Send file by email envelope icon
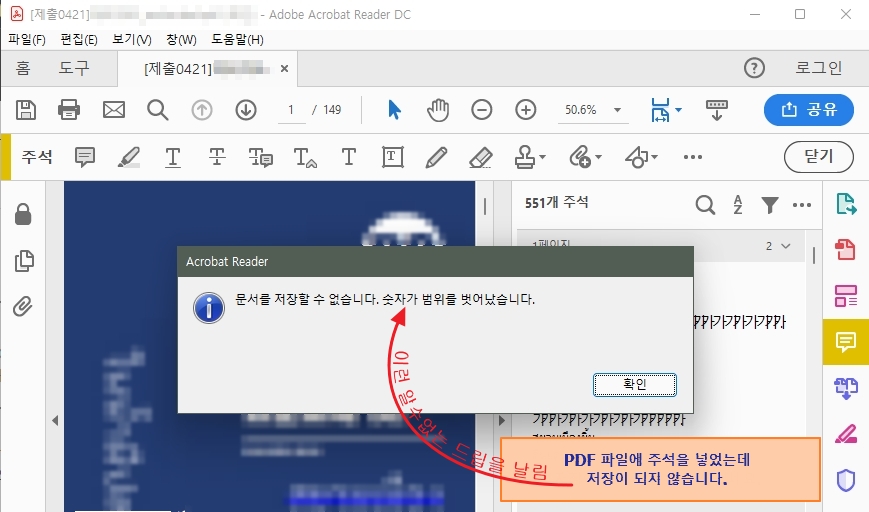The image size is (869, 512). coord(114,110)
